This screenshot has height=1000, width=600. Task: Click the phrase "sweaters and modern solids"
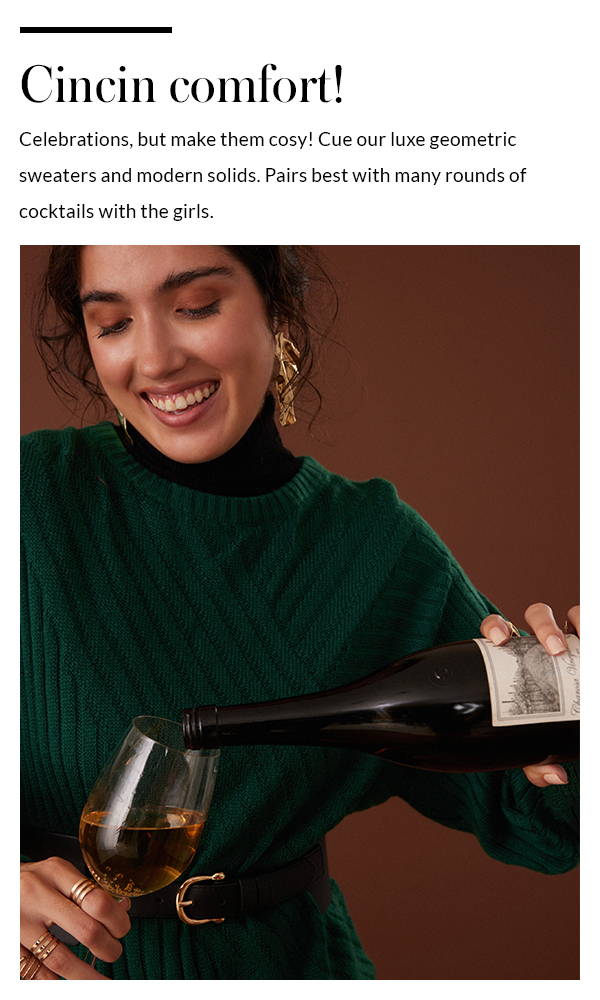(139, 175)
